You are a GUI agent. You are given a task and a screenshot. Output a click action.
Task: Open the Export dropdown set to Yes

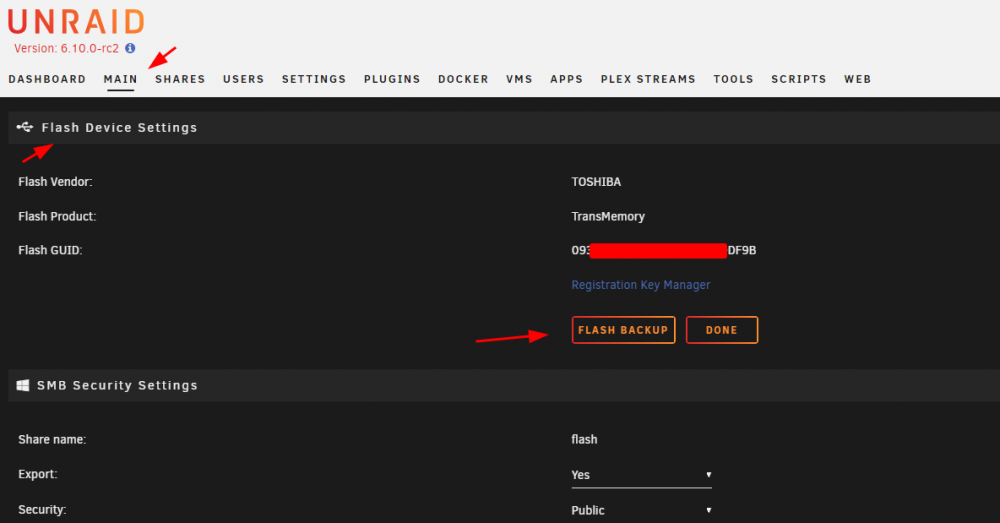pyautogui.click(x=642, y=475)
